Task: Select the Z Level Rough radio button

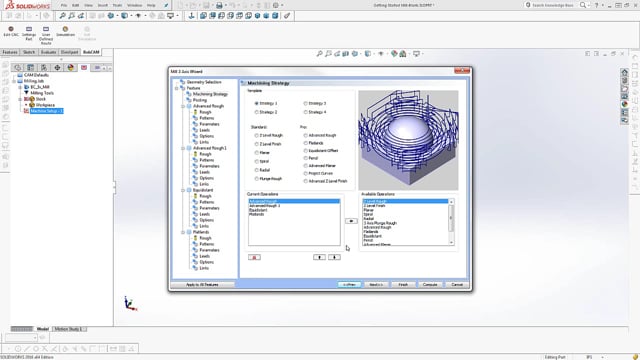Action: 257,135
